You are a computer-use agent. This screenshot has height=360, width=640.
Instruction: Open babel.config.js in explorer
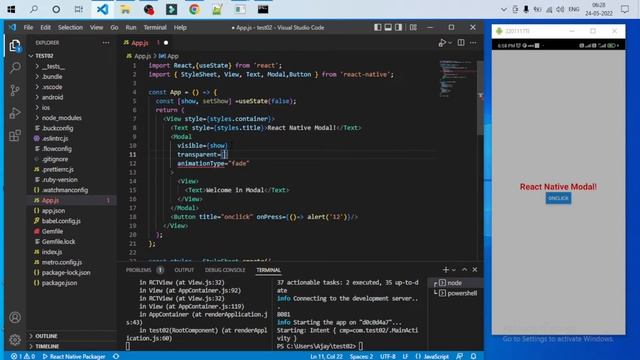tap(61, 221)
